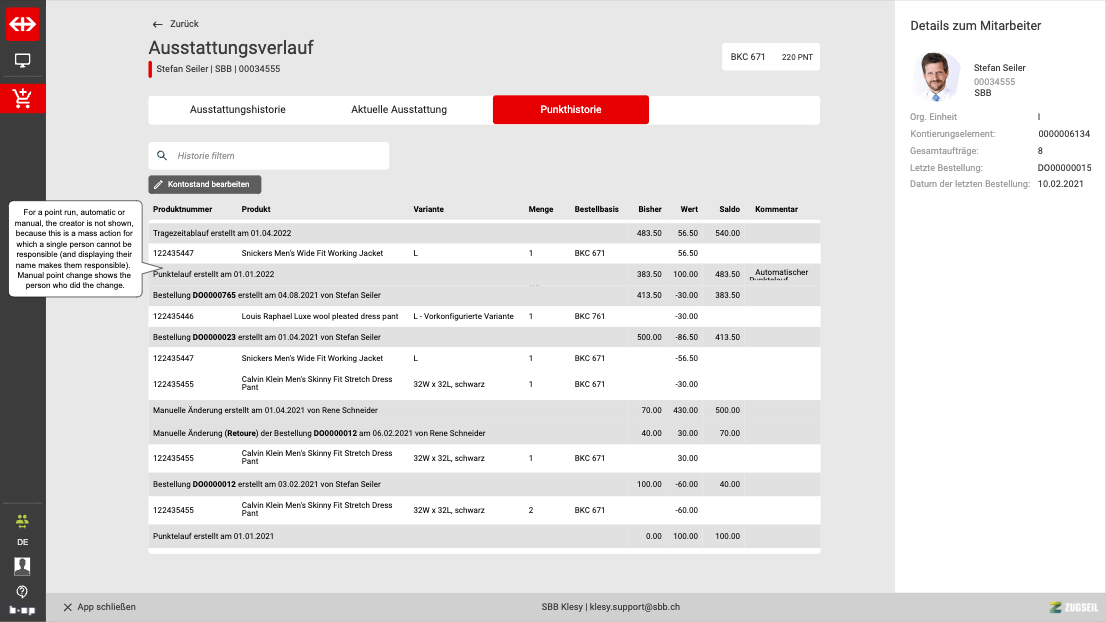
Task: Focus the Historie filtern search field
Action: coord(278,156)
